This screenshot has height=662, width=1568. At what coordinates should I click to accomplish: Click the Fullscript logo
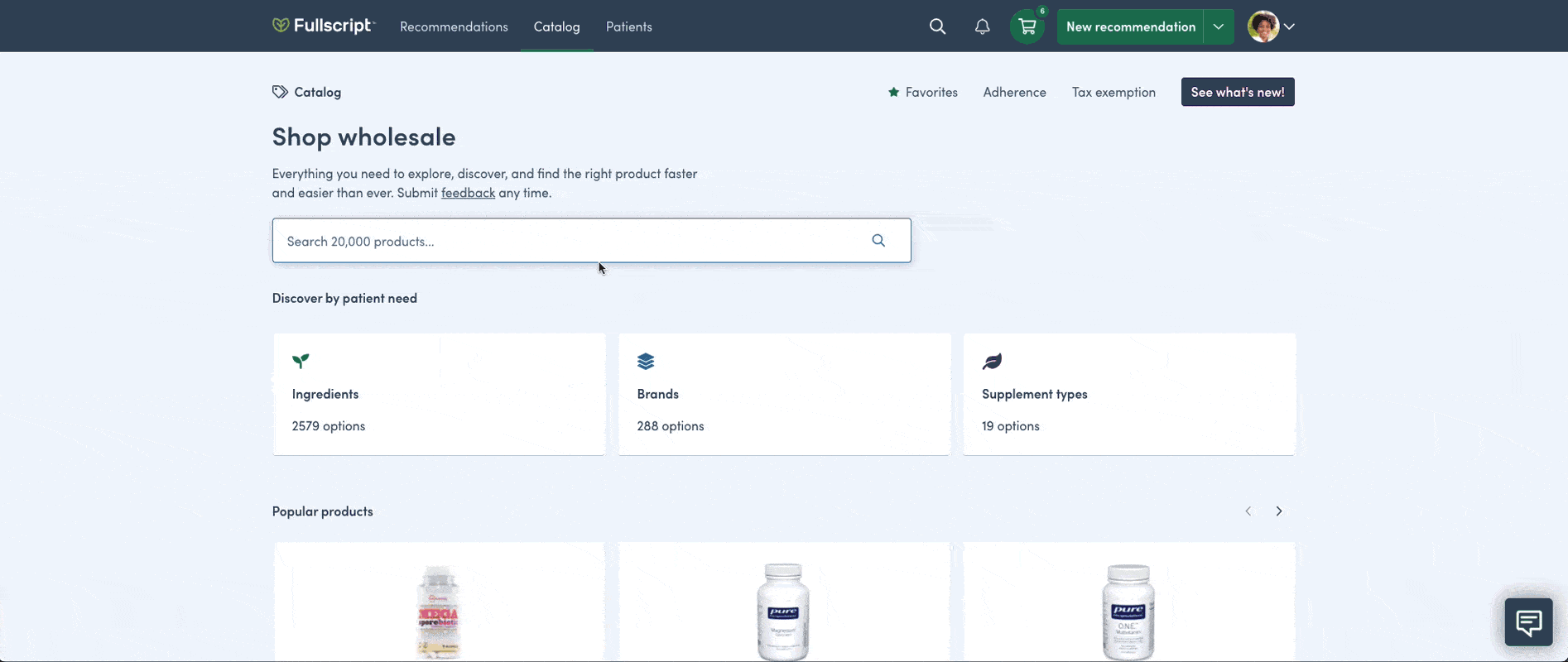(x=323, y=26)
